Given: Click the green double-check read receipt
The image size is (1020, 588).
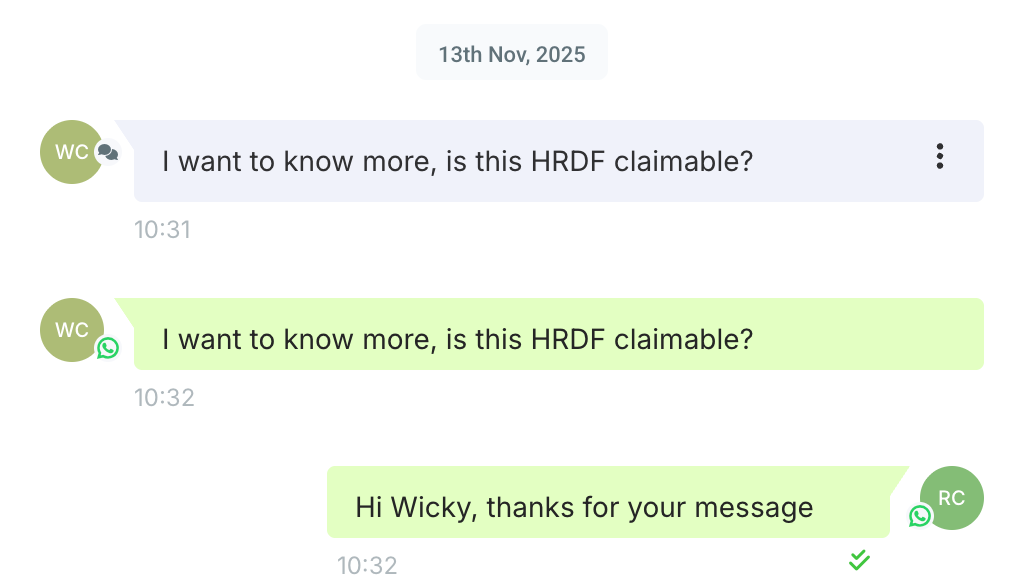Looking at the screenshot, I should tap(858, 561).
